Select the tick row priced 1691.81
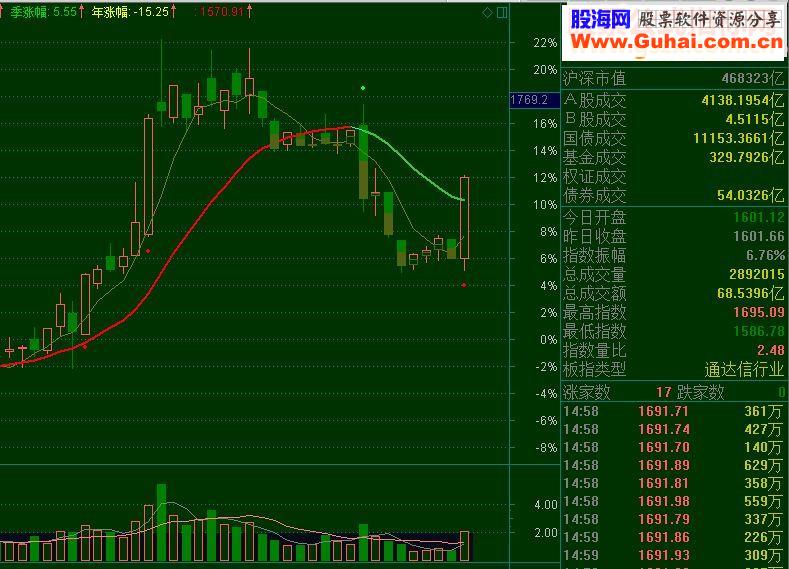Image resolution: width=789 pixels, height=569 pixels. 674,483
